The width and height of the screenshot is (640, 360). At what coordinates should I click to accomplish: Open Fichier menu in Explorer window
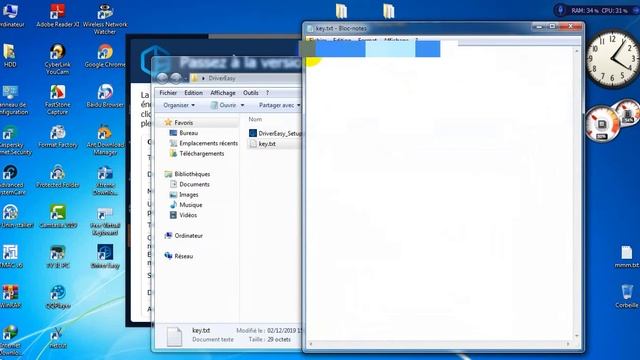click(x=168, y=93)
